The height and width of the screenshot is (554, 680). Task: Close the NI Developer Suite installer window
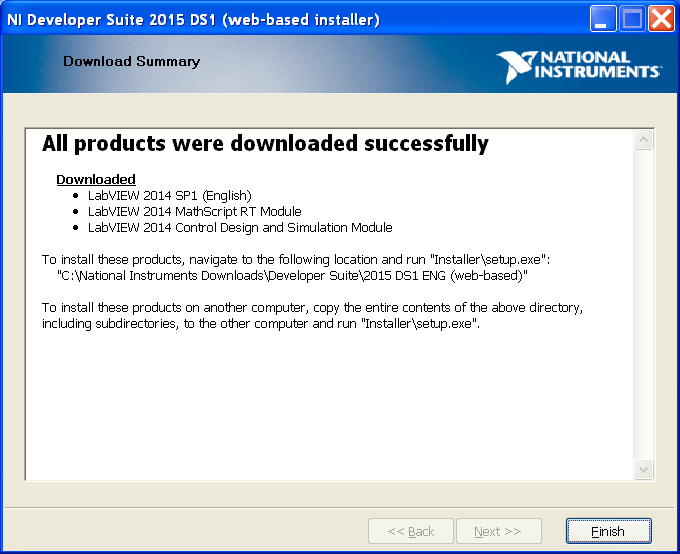[x=661, y=18]
